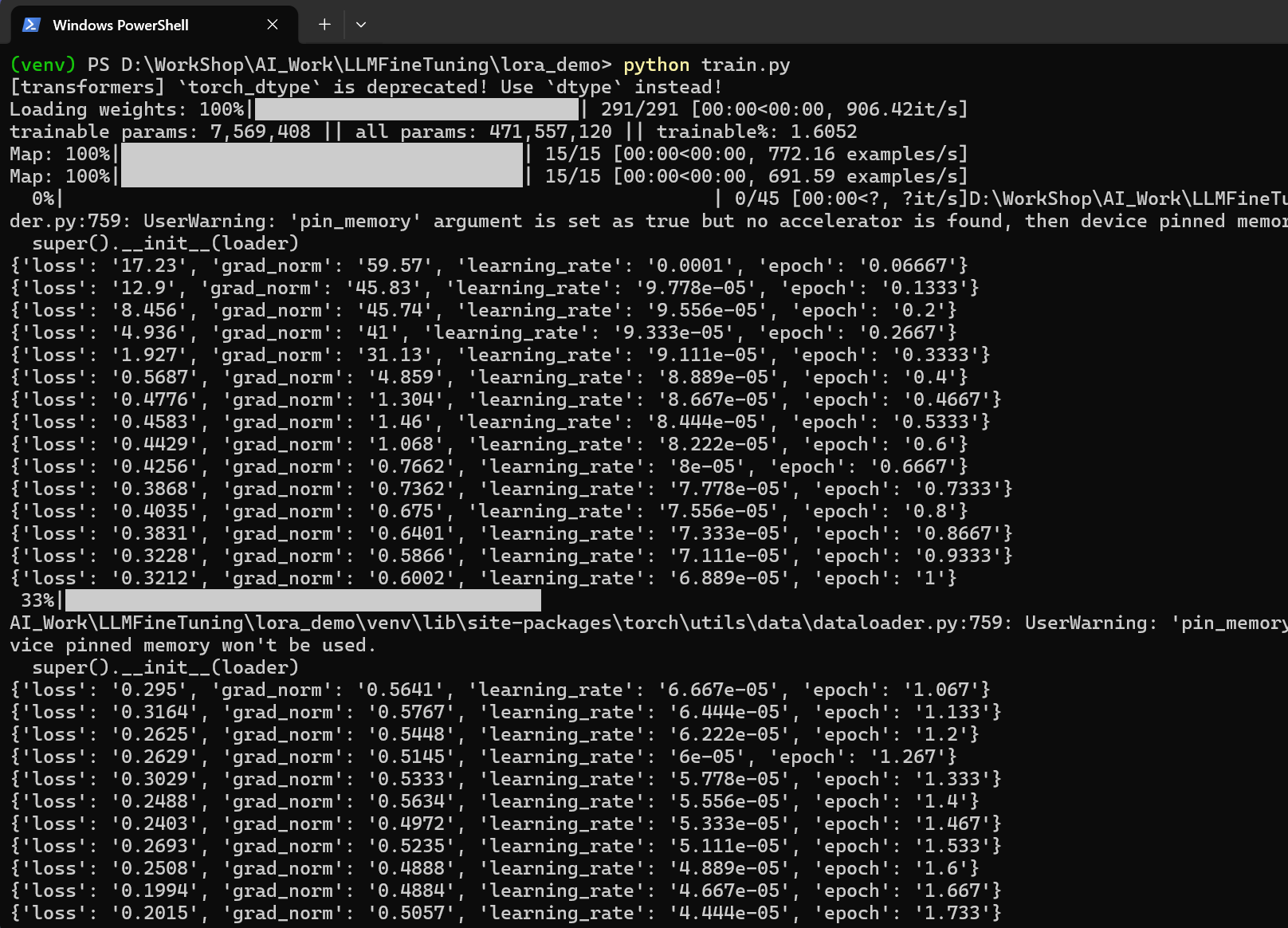Click the line with loss '0.2508'
Screen dimensions: 1288x928
tap(495, 868)
